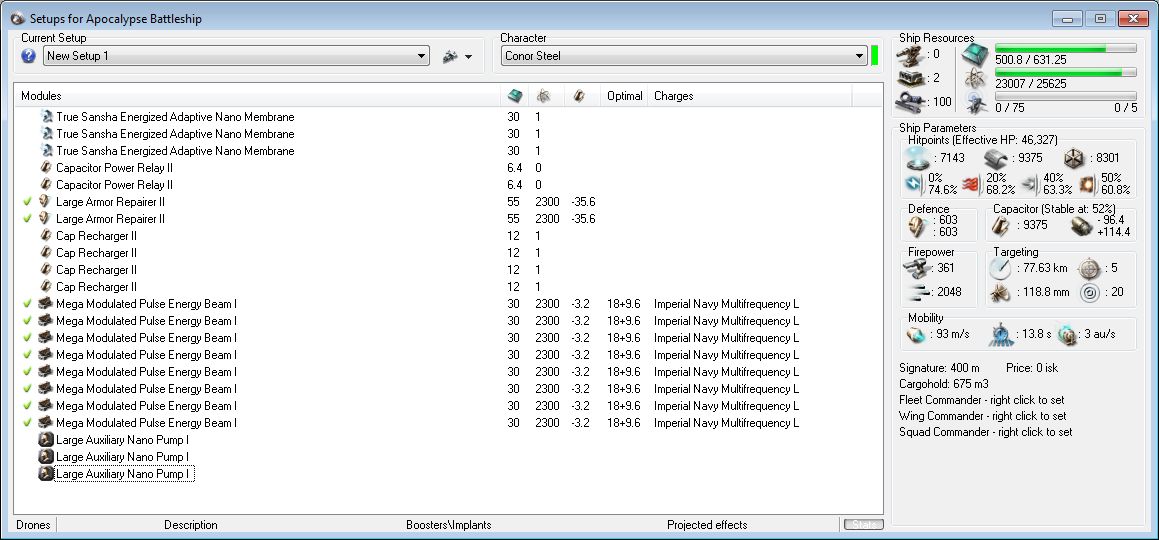
Task: Toggle the bottommost Mega Modulated Pulse Beam checkmark
Action: point(27,423)
